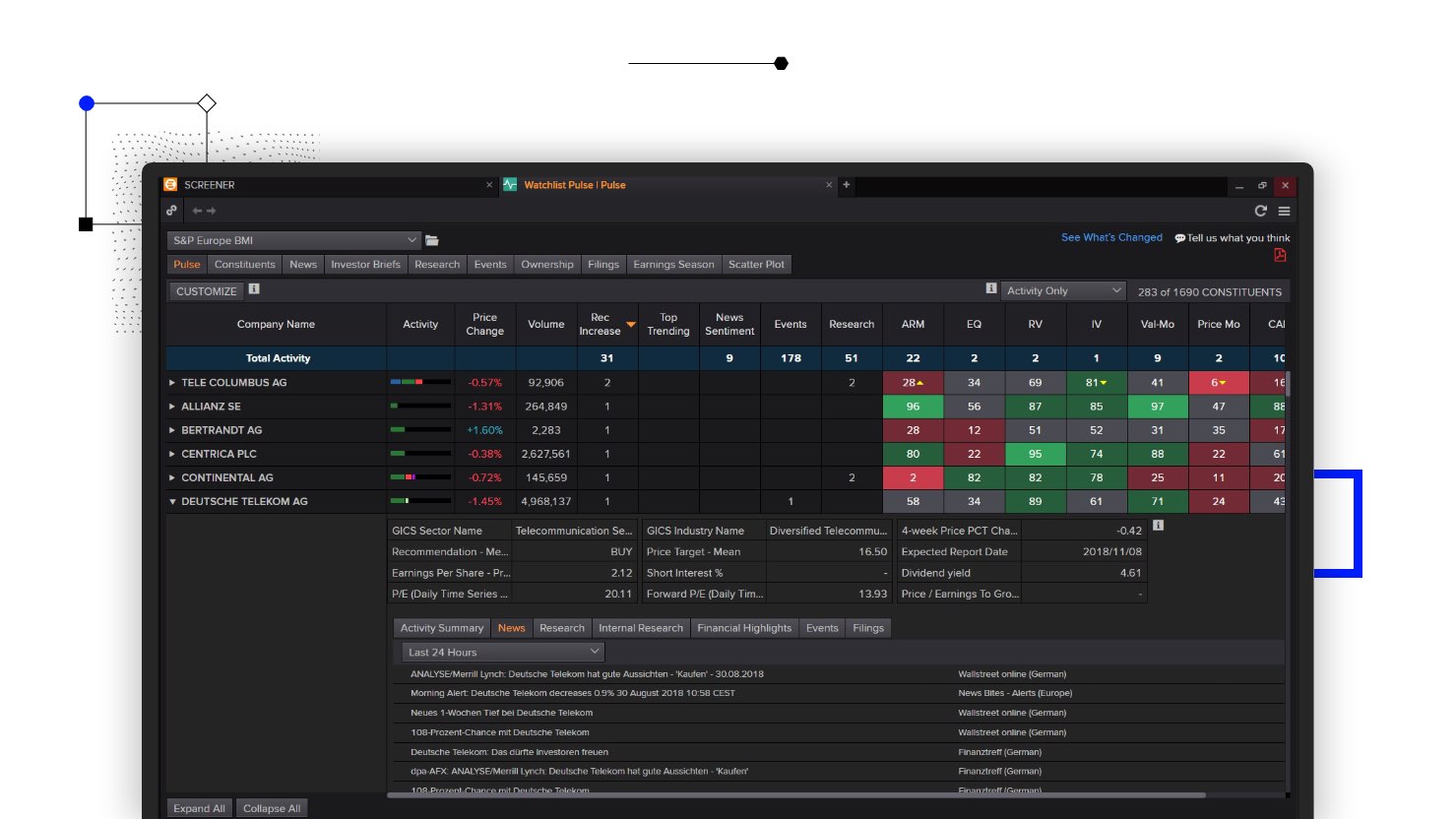Click info icon beside the -0.42 value
Viewport: 1456px width, 819px height.
1158,525
